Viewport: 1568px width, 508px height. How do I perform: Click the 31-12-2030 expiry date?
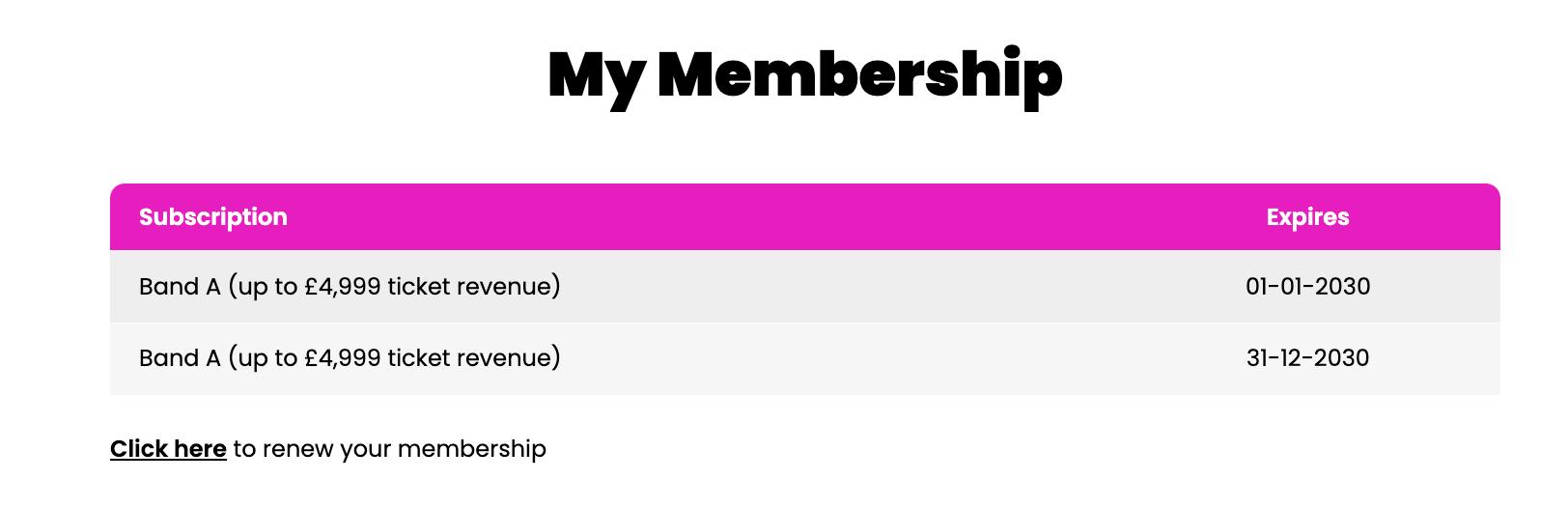(1307, 358)
